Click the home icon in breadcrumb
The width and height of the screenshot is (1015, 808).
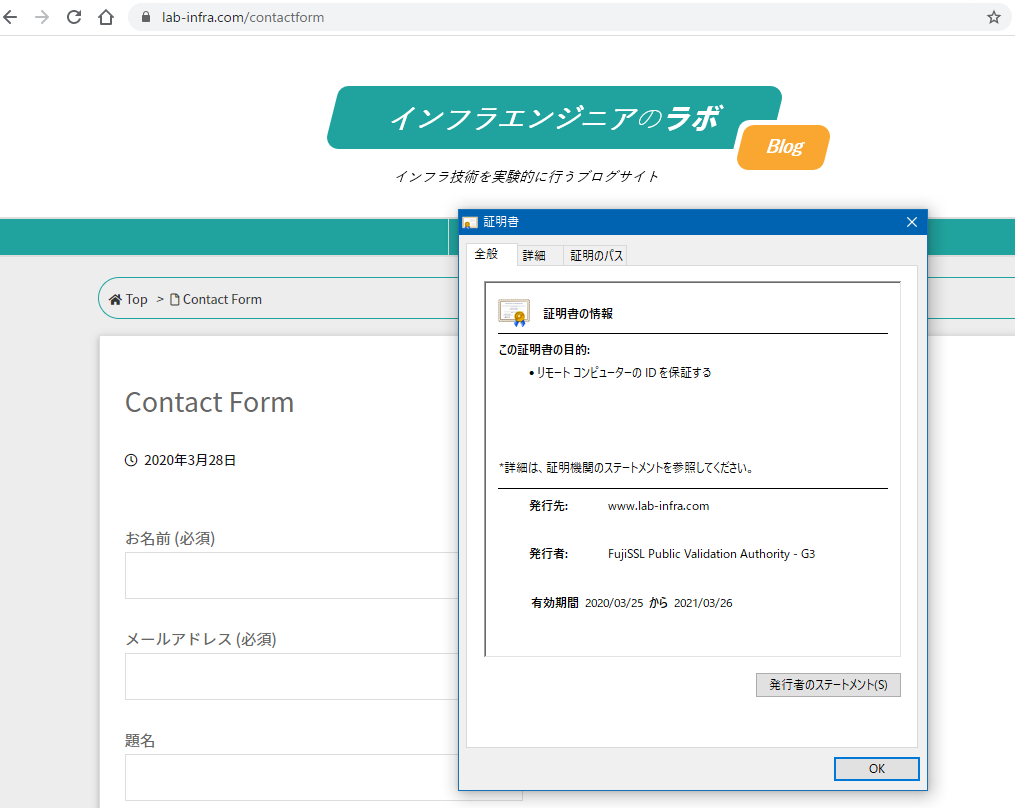(115, 299)
